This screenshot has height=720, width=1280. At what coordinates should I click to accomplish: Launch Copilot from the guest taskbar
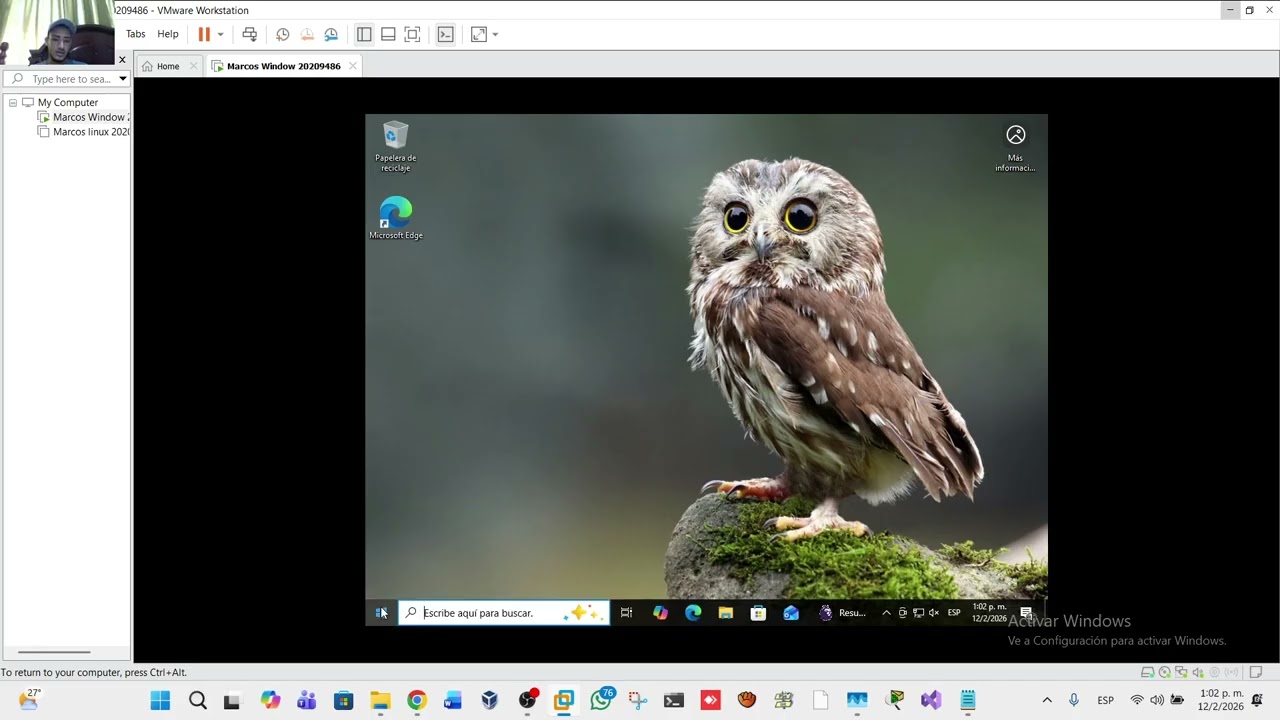coord(660,613)
